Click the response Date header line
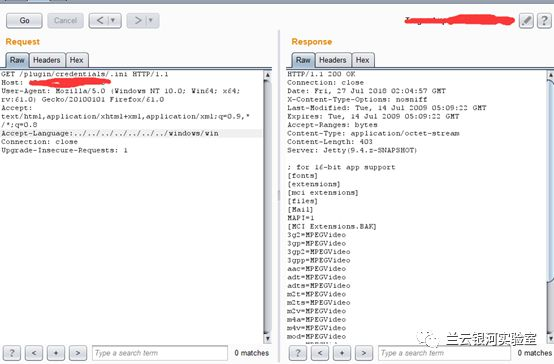Image resolution: width=554 pixels, height=364 pixels. click(367, 91)
